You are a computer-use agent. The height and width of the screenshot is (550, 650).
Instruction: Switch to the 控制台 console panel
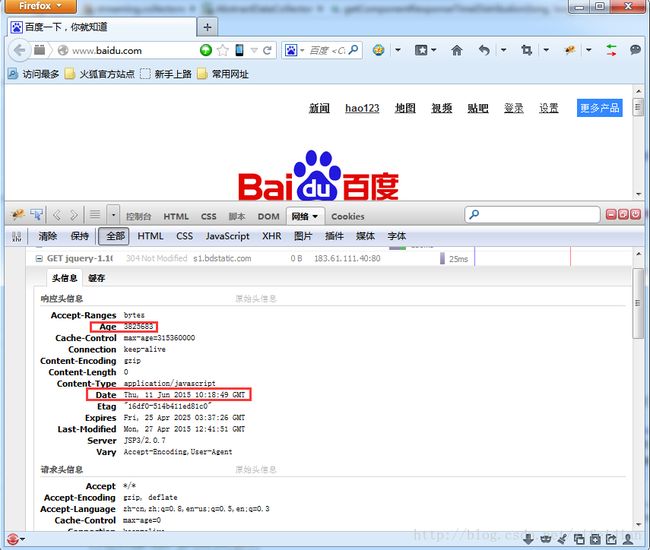point(138,216)
